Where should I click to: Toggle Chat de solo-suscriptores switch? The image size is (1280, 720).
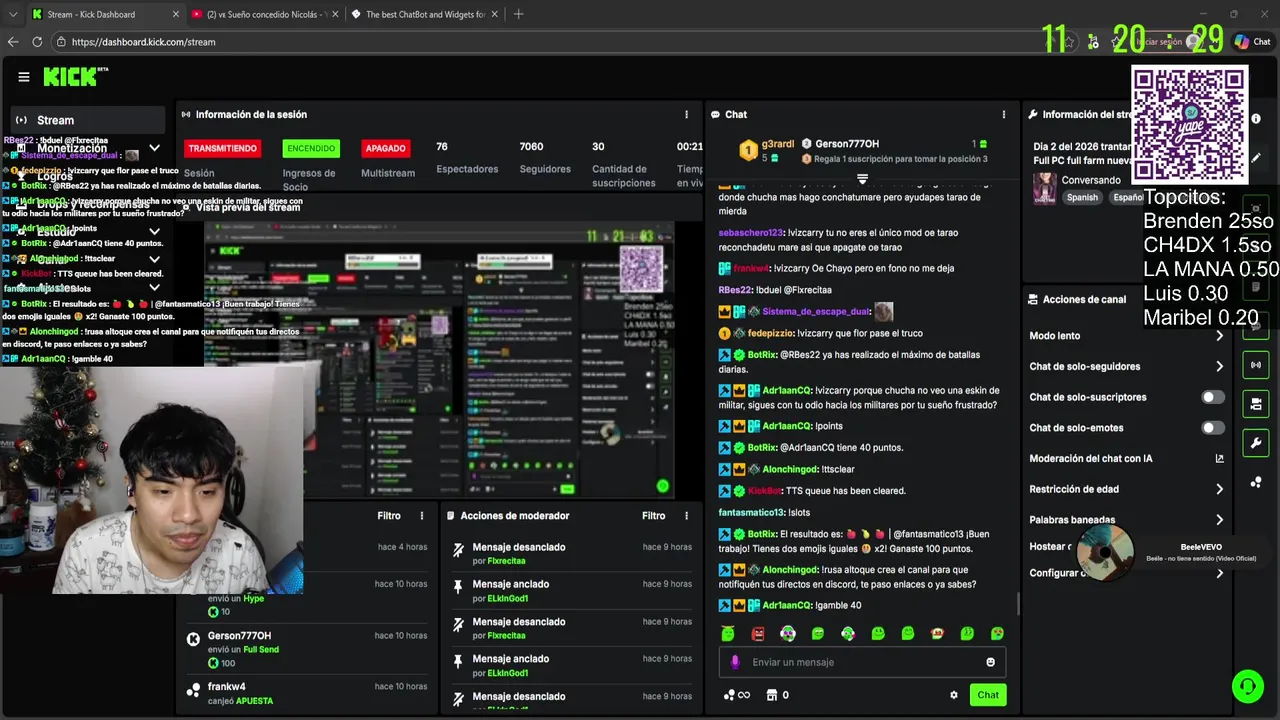[1213, 397]
